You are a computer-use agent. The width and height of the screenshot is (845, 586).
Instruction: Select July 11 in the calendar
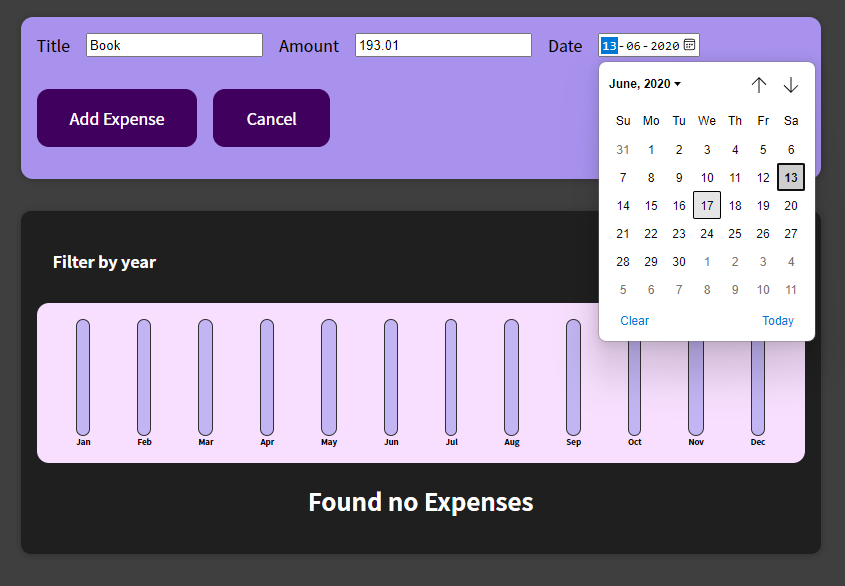[x=791, y=289]
